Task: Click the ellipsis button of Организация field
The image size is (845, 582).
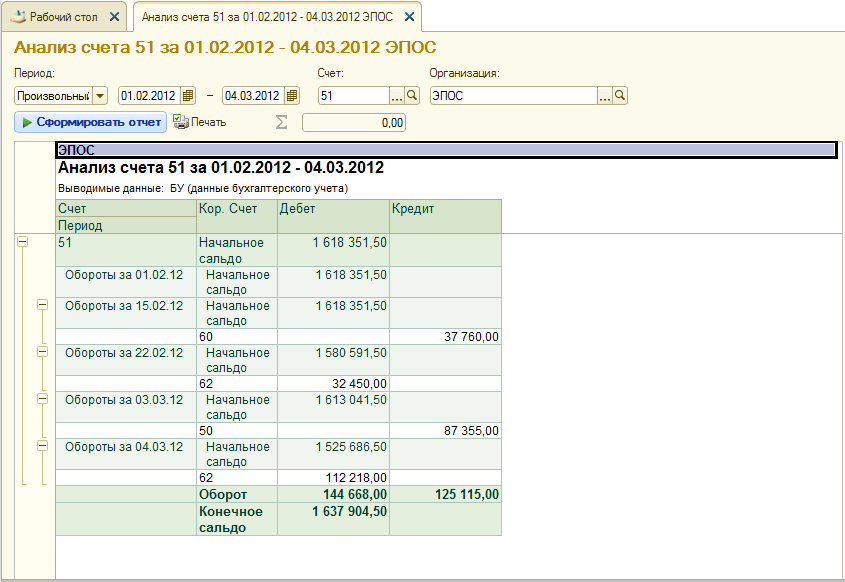Action: (x=605, y=96)
